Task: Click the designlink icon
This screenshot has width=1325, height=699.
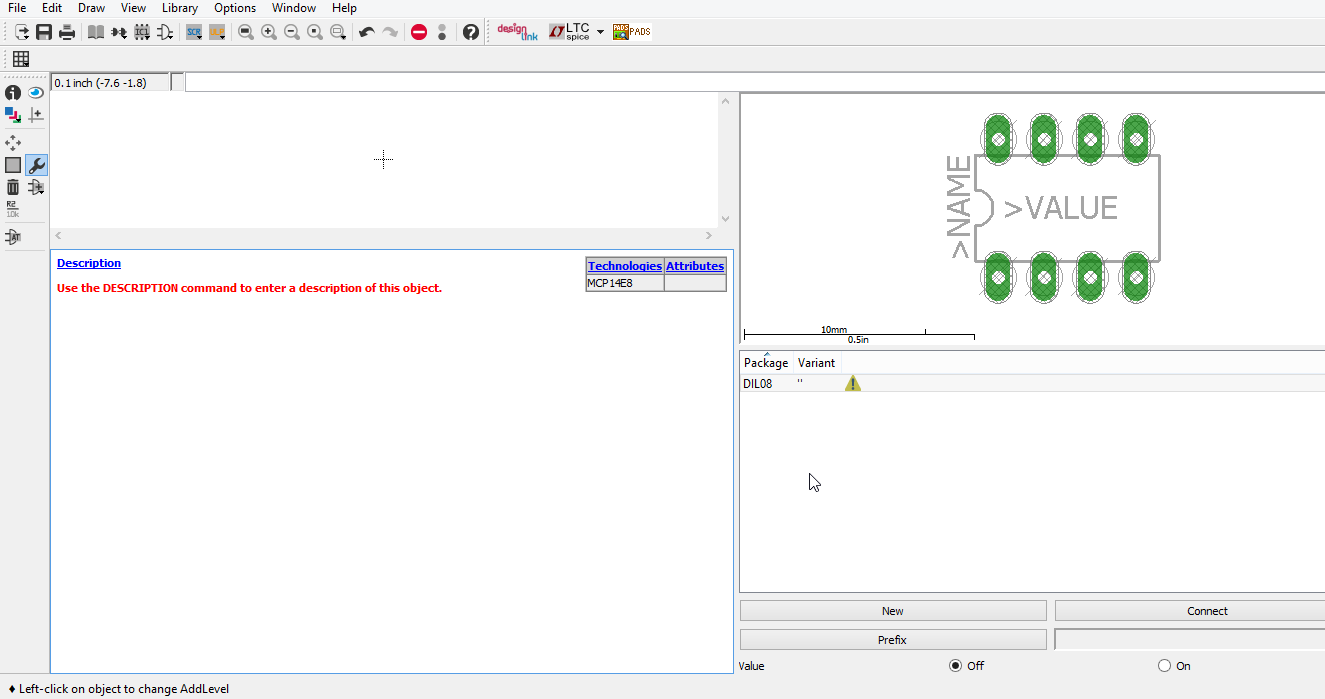Action: point(518,32)
